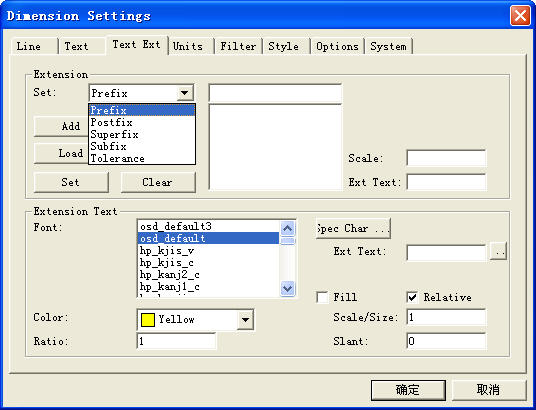The height and width of the screenshot is (410, 536).
Task: Open the Set dropdown arrow
Action: 185,93
